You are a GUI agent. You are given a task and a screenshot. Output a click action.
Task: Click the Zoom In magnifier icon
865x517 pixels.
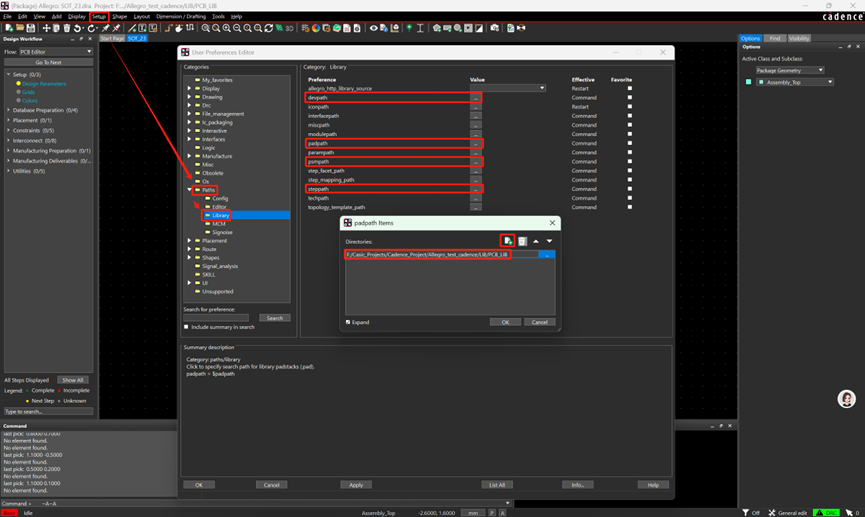226,28
